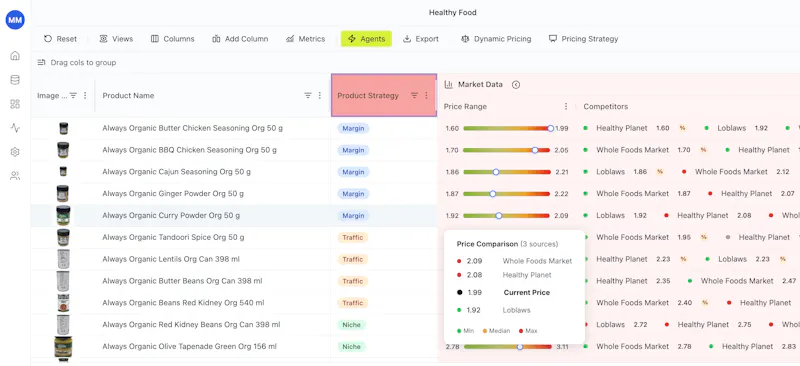800x366 pixels.
Task: Click Loblaws 1.92 competitor in first row
Action: pyautogui.click(x=737, y=128)
